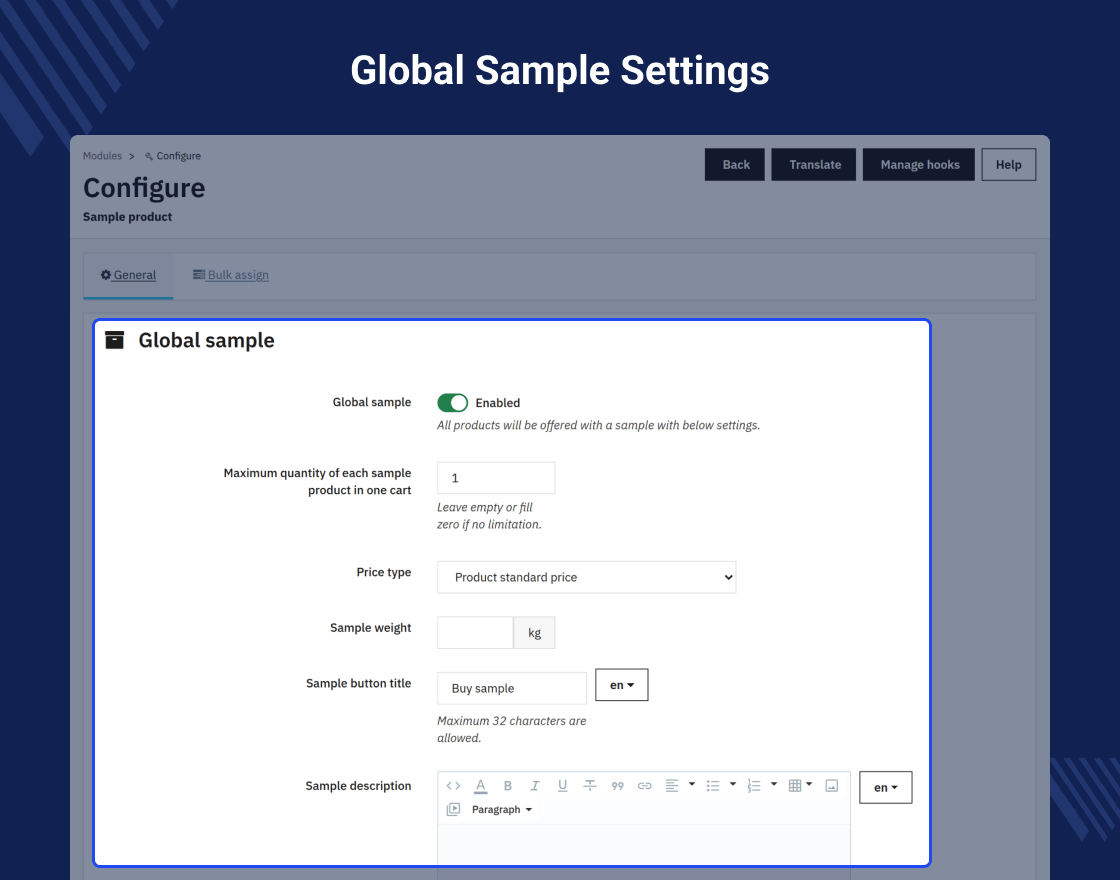The image size is (1120, 880).
Task: Toggle bold formatting in description editor
Action: 508,786
